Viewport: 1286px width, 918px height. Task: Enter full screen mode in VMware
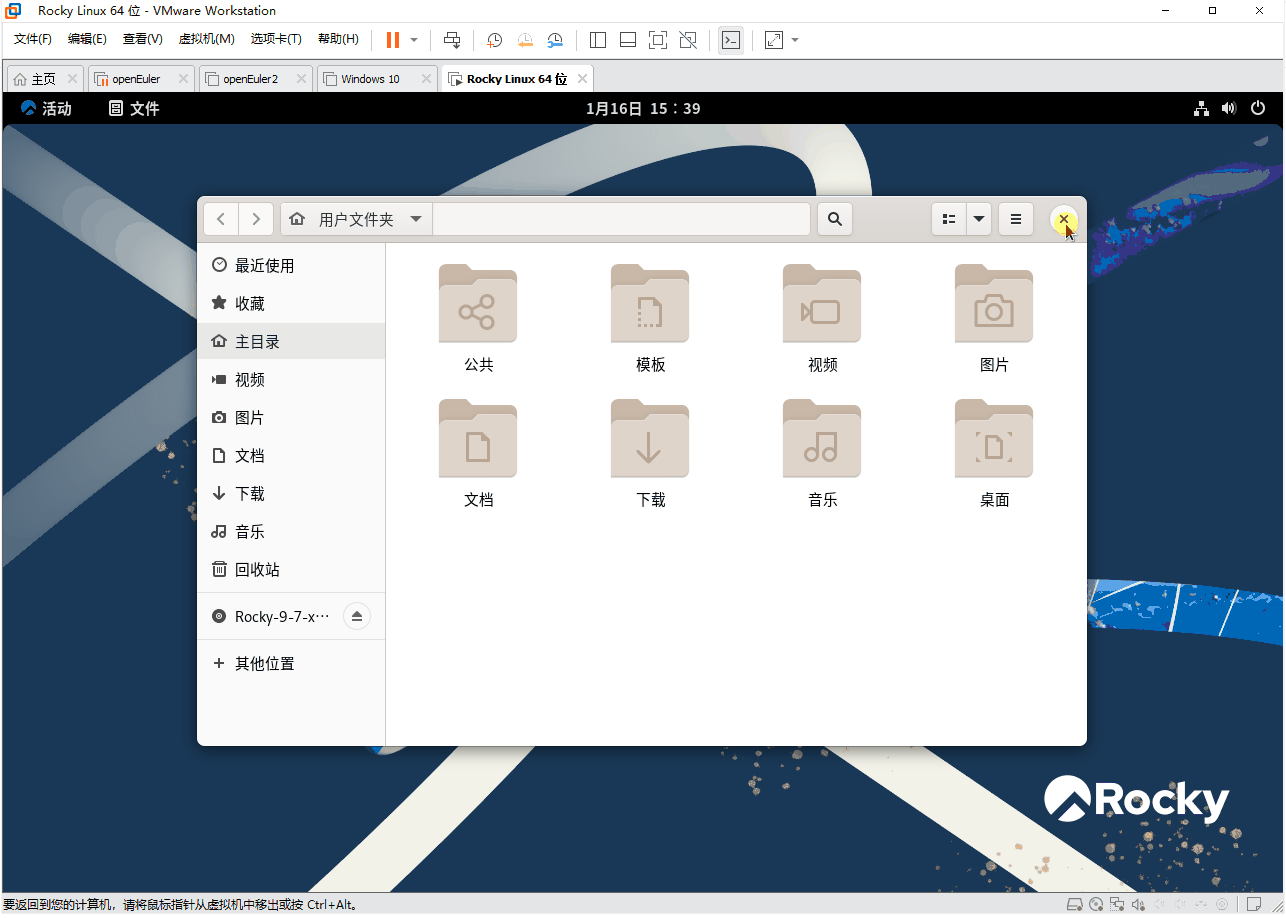657,40
